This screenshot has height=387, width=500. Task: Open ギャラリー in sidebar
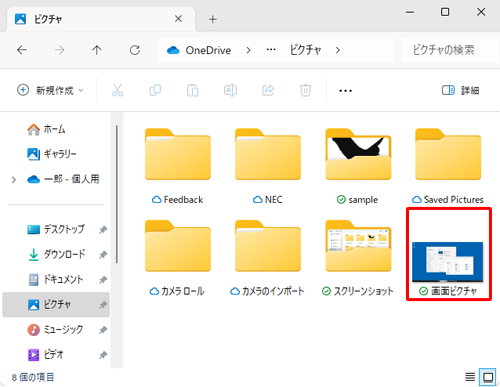[x=52, y=154]
